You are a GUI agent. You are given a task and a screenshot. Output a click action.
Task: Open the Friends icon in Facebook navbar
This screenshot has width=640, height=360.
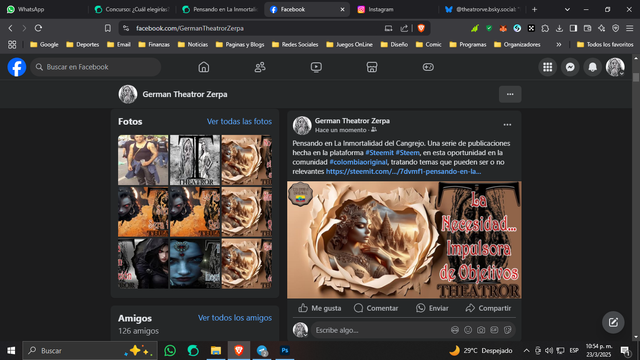260,67
